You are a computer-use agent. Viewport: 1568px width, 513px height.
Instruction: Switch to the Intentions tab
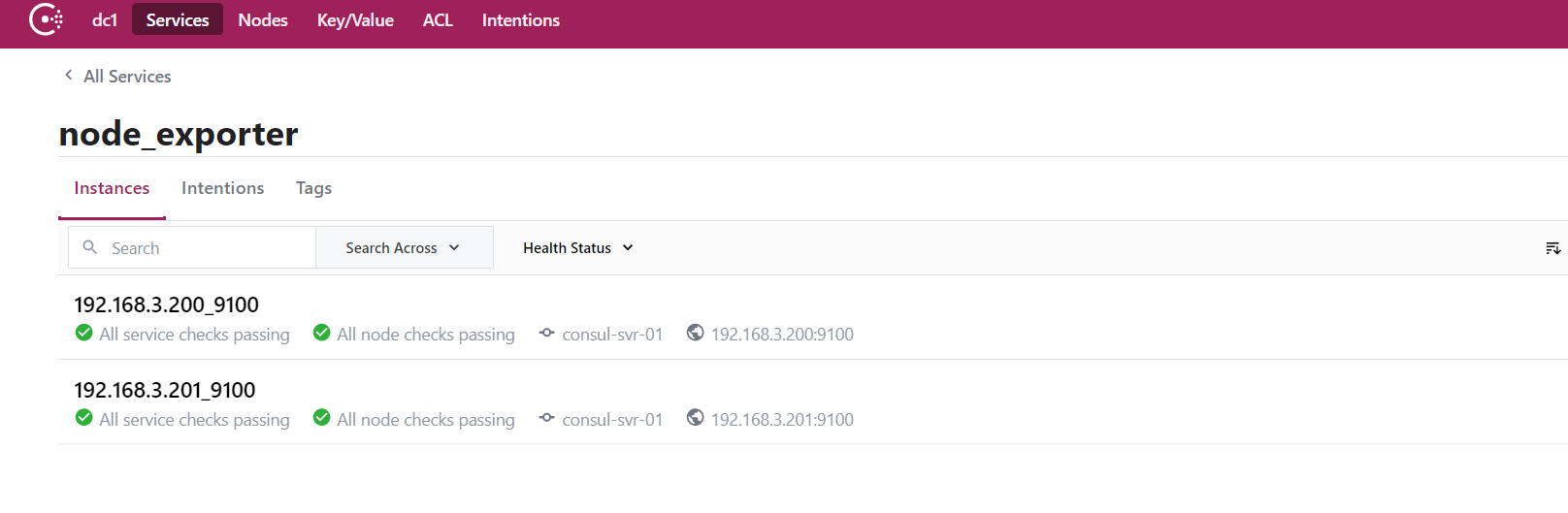pyautogui.click(x=222, y=188)
